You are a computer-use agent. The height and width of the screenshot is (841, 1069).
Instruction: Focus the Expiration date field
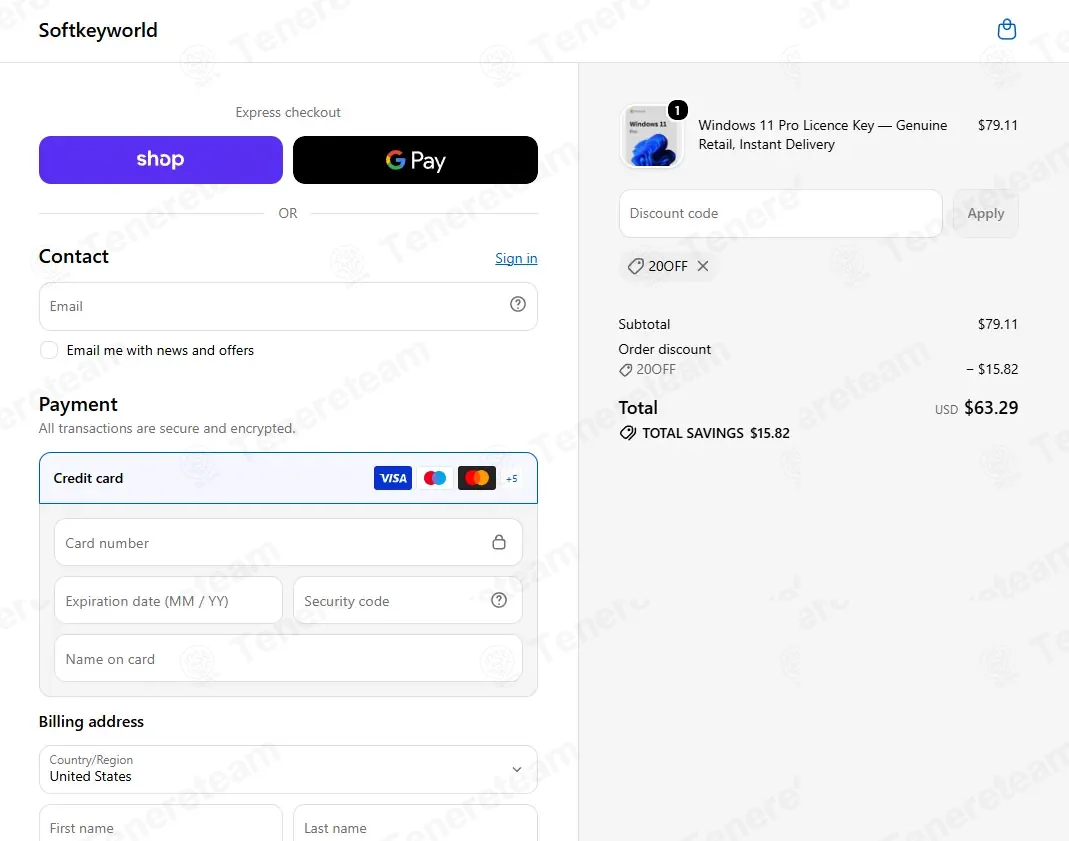168,600
